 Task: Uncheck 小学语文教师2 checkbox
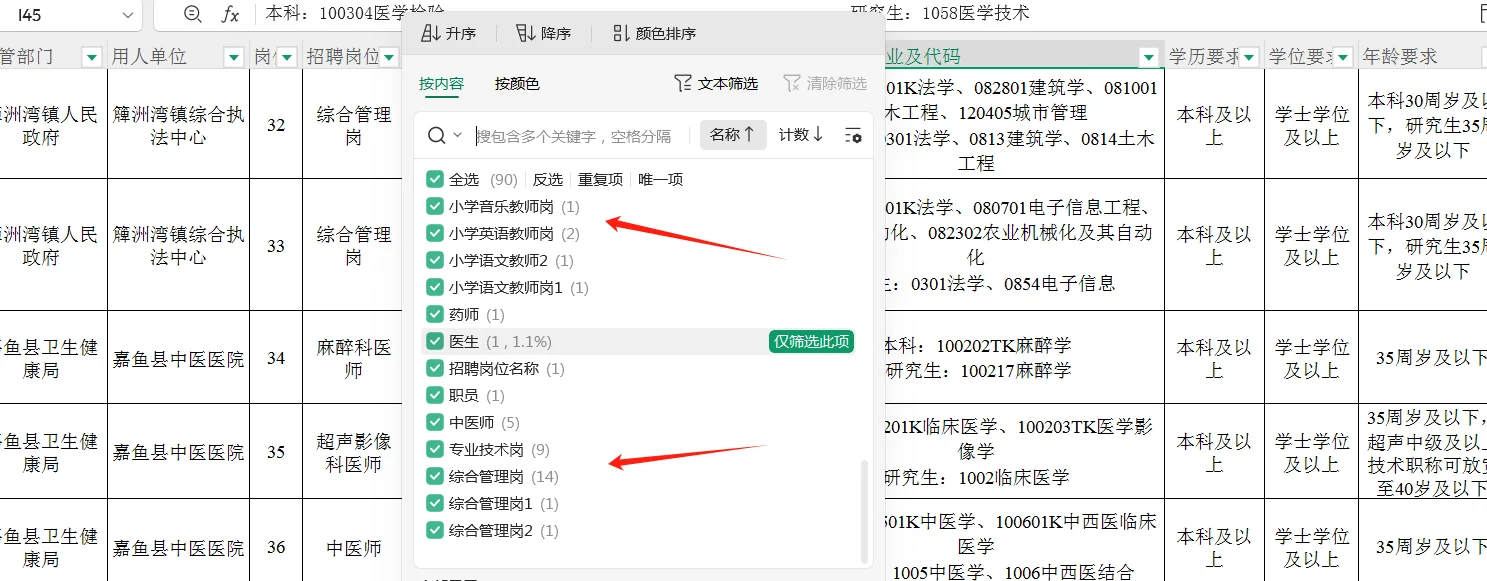(434, 260)
